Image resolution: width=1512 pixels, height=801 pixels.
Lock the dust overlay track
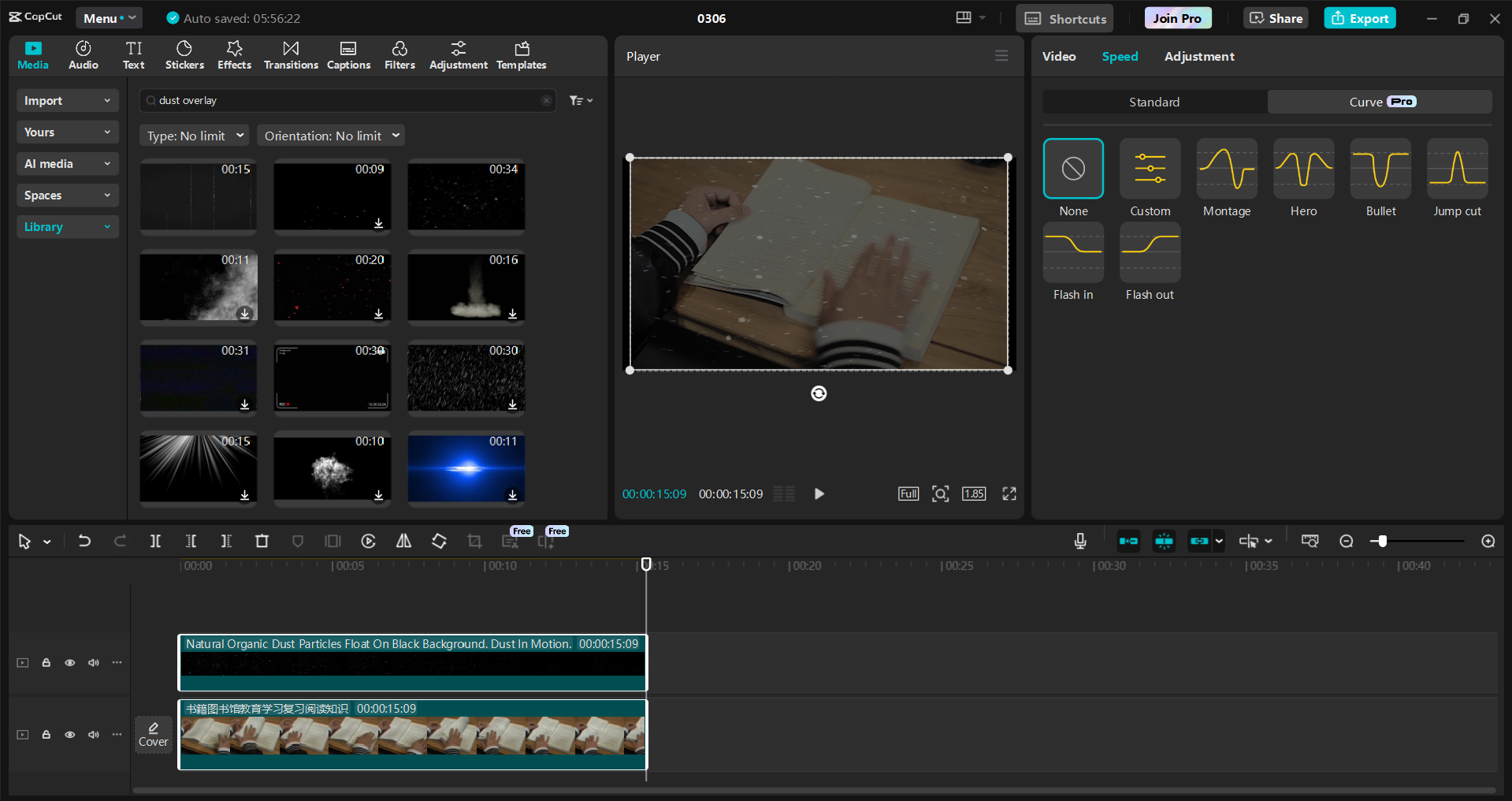click(46, 663)
